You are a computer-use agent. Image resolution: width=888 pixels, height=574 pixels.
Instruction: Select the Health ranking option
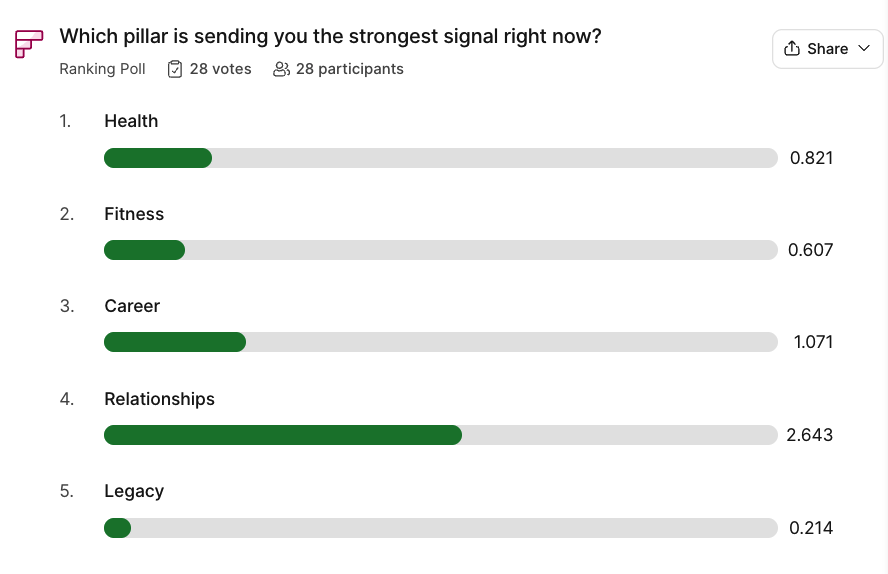131,121
